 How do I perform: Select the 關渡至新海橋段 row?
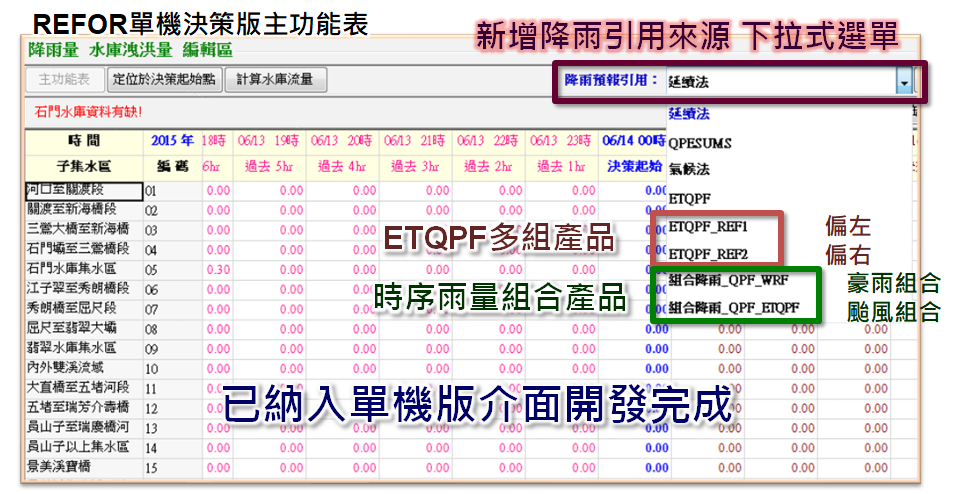point(84,210)
